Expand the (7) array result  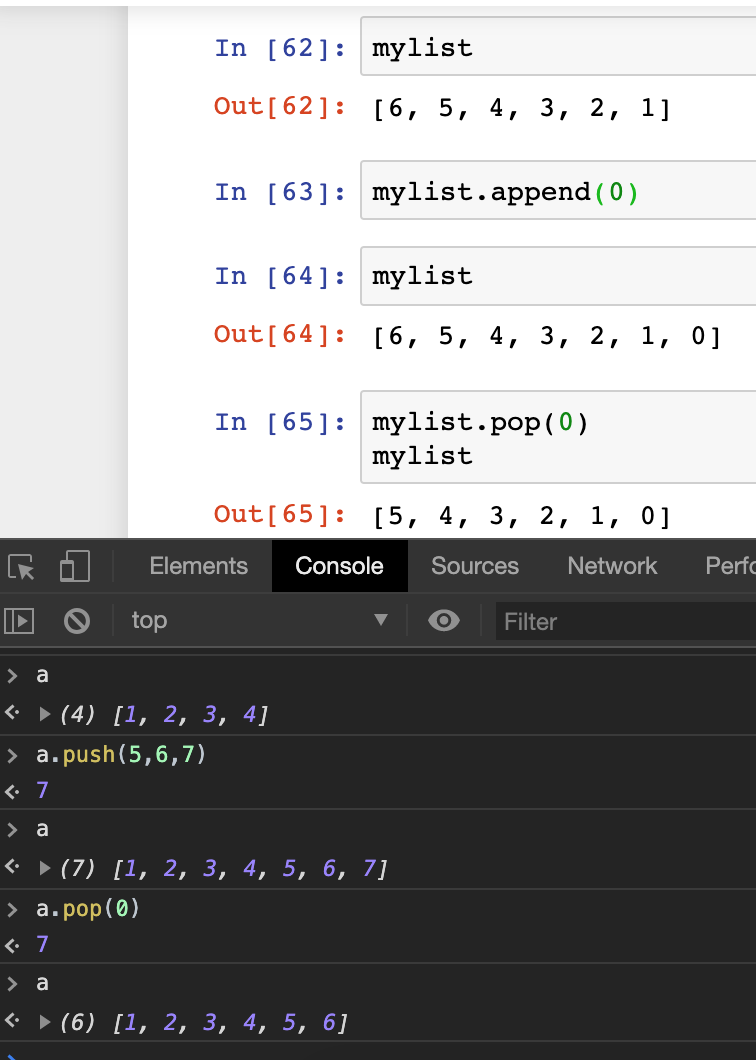click(x=45, y=868)
